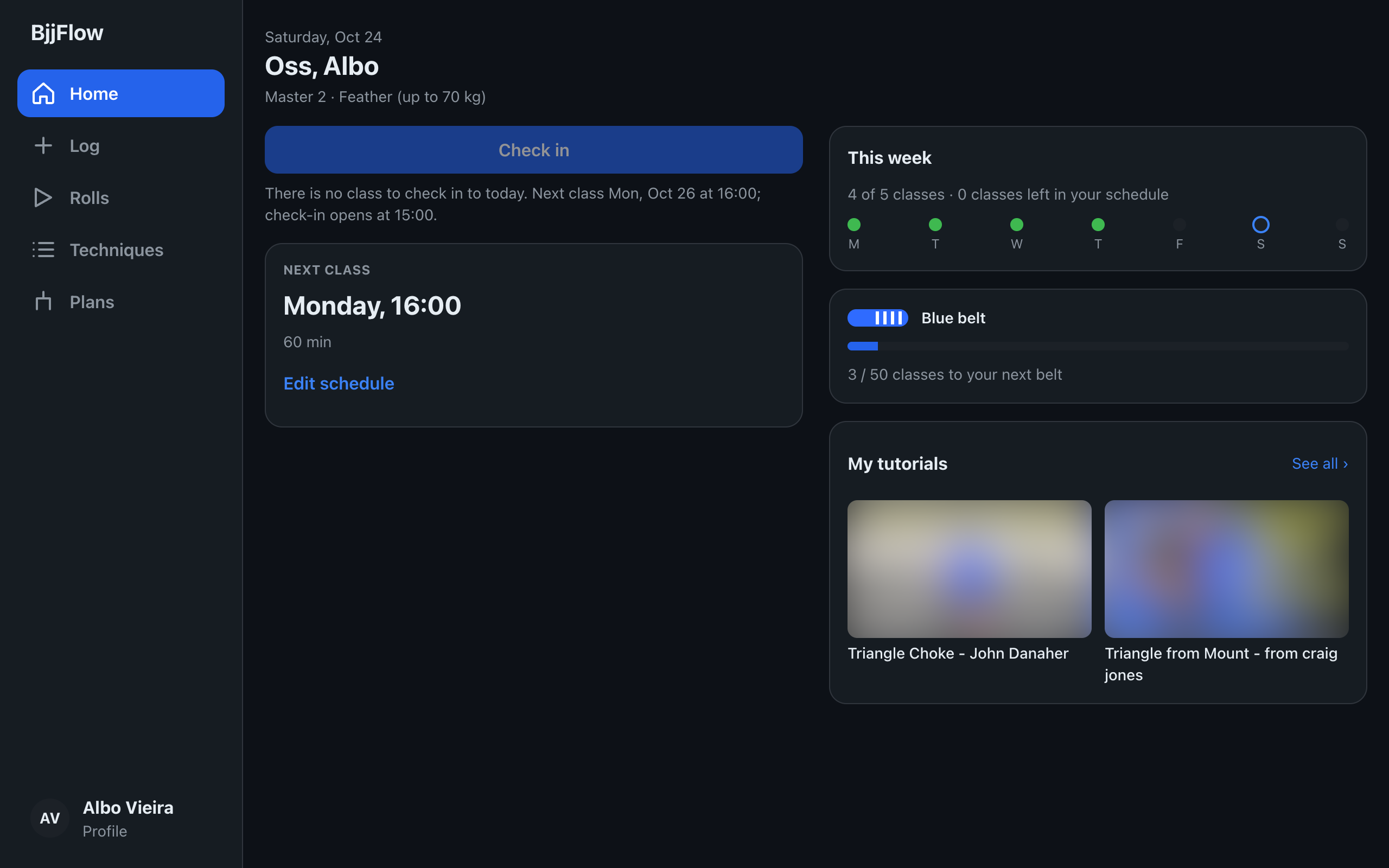Open the Triangle from Mount tutorial thumbnail

[1226, 569]
